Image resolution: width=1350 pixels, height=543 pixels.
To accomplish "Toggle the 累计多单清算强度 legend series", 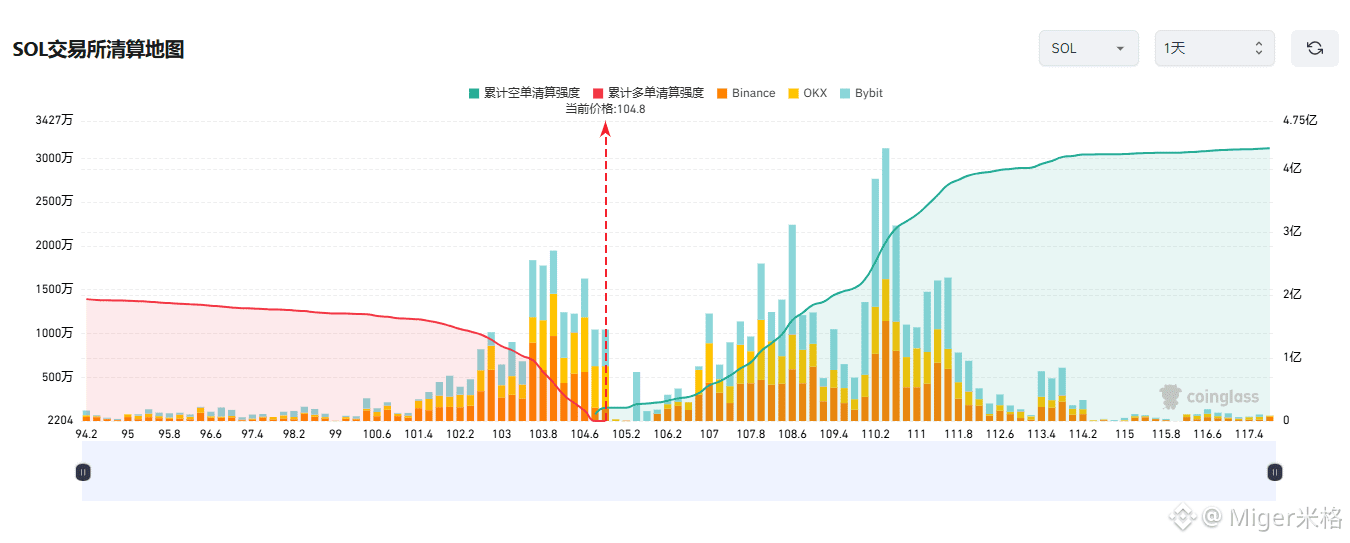I will [648, 93].
